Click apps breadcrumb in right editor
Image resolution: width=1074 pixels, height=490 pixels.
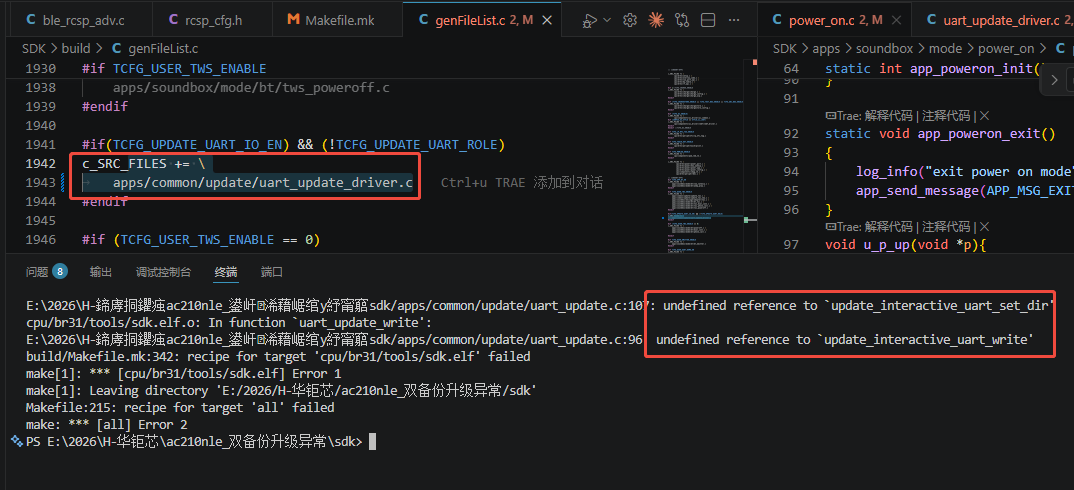pos(826,49)
